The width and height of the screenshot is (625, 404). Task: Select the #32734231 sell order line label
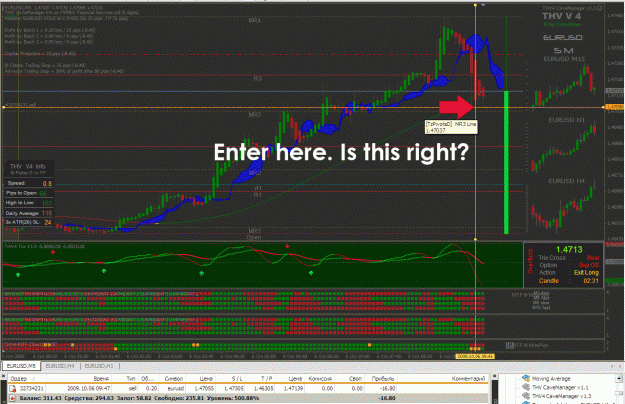coord(20,105)
